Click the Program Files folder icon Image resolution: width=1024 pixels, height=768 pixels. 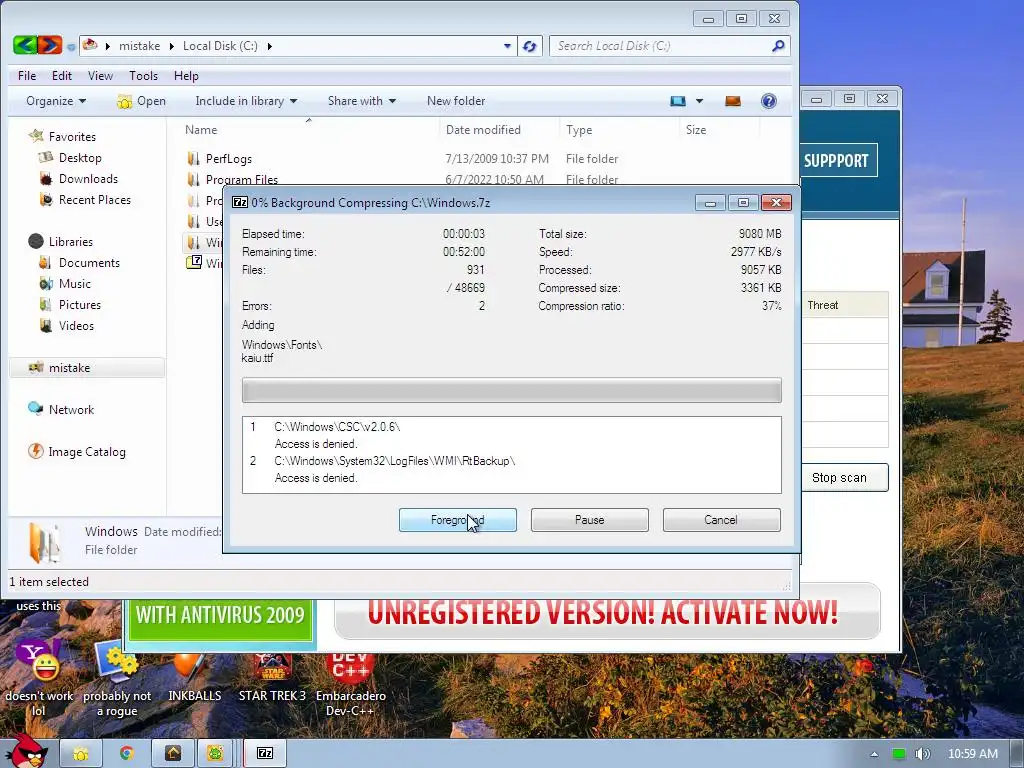193,179
